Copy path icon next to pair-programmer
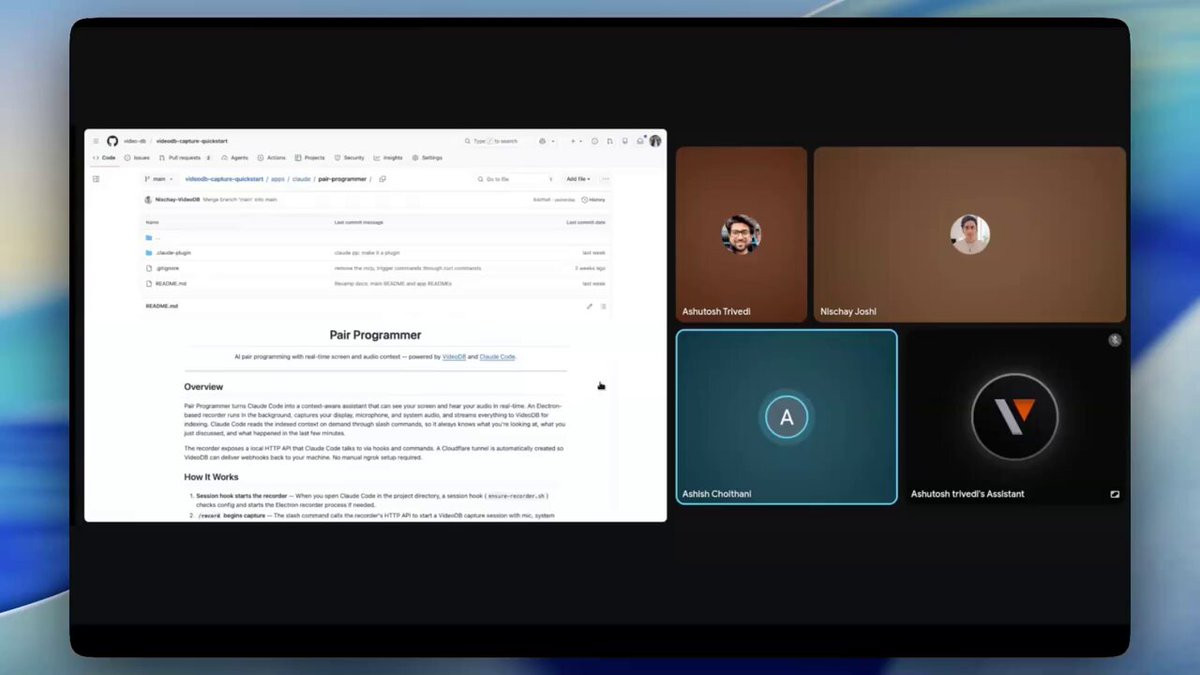The width and height of the screenshot is (1200, 675). (x=383, y=179)
